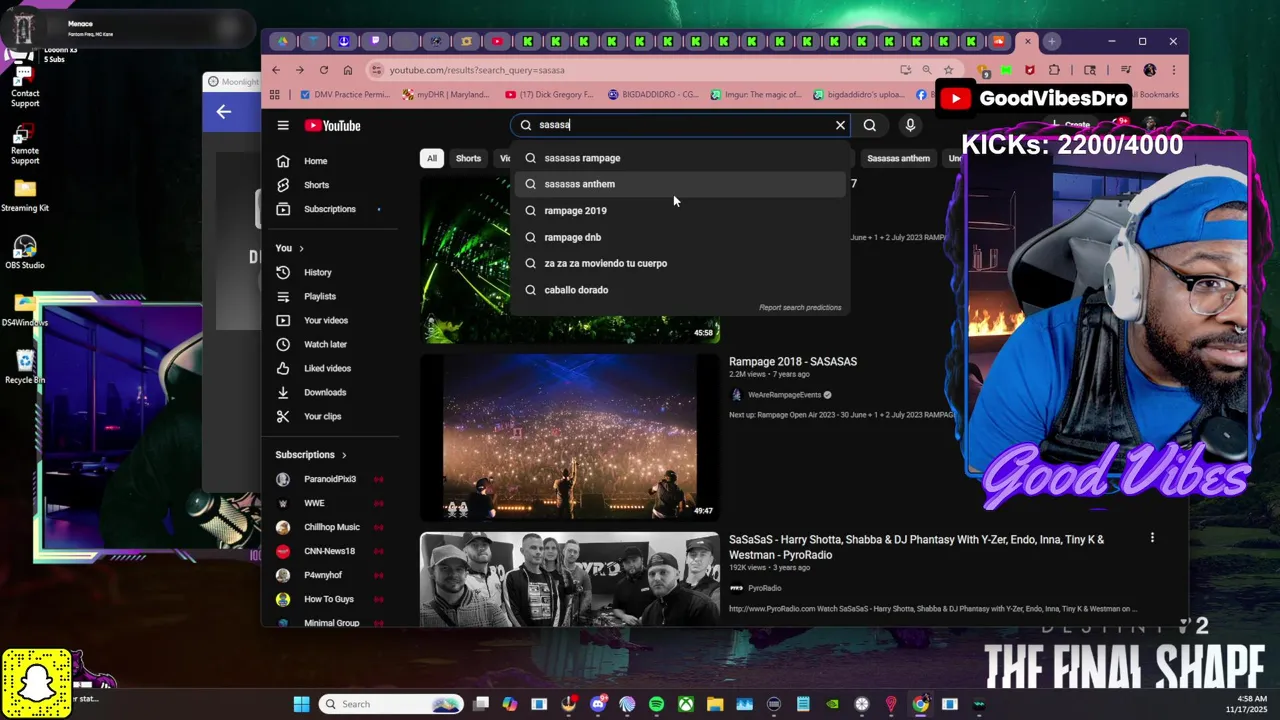Viewport: 1280px width, 720px height.
Task: Open the OBS Studio desktop icon
Action: 25,252
